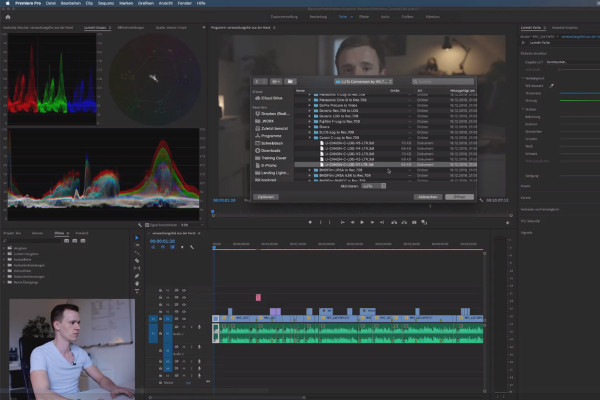
Task: Select Schreibtisch in dialog sidebar
Action: [269, 143]
